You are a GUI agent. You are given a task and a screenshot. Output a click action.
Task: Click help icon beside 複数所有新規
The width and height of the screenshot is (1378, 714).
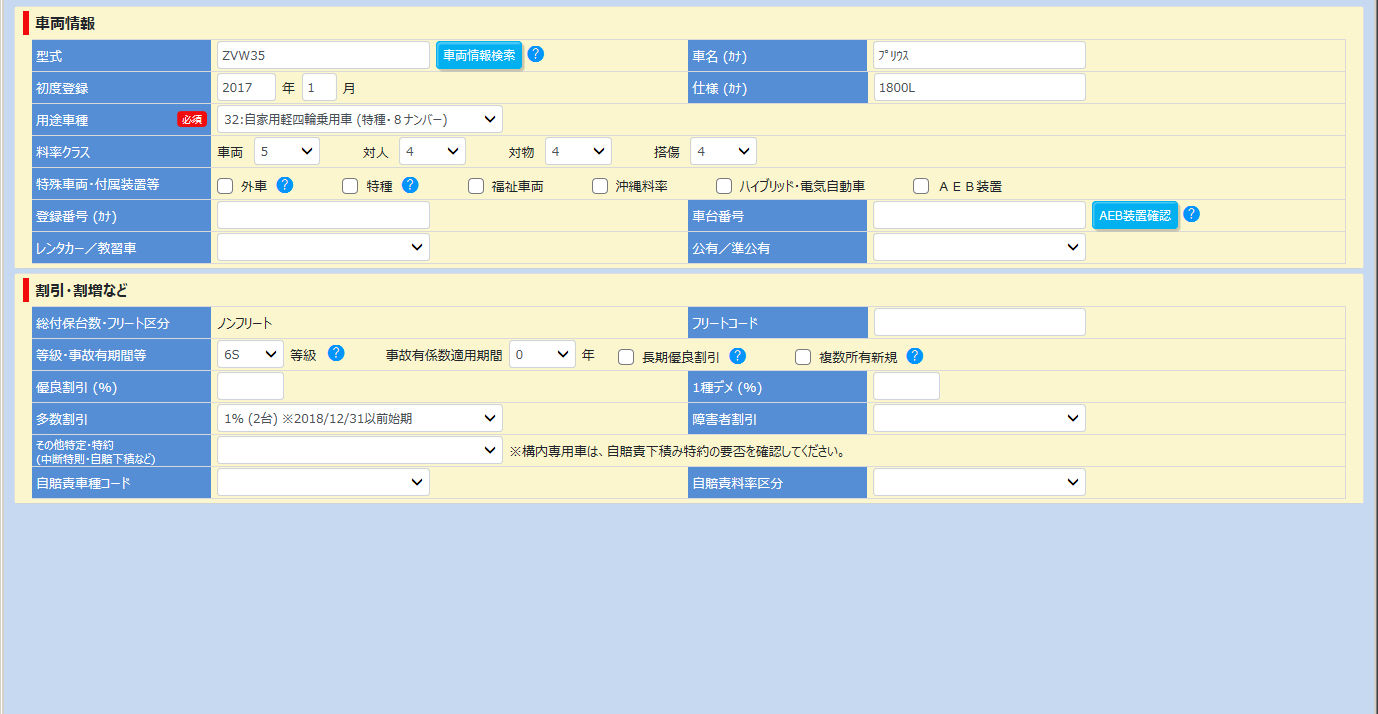click(914, 356)
